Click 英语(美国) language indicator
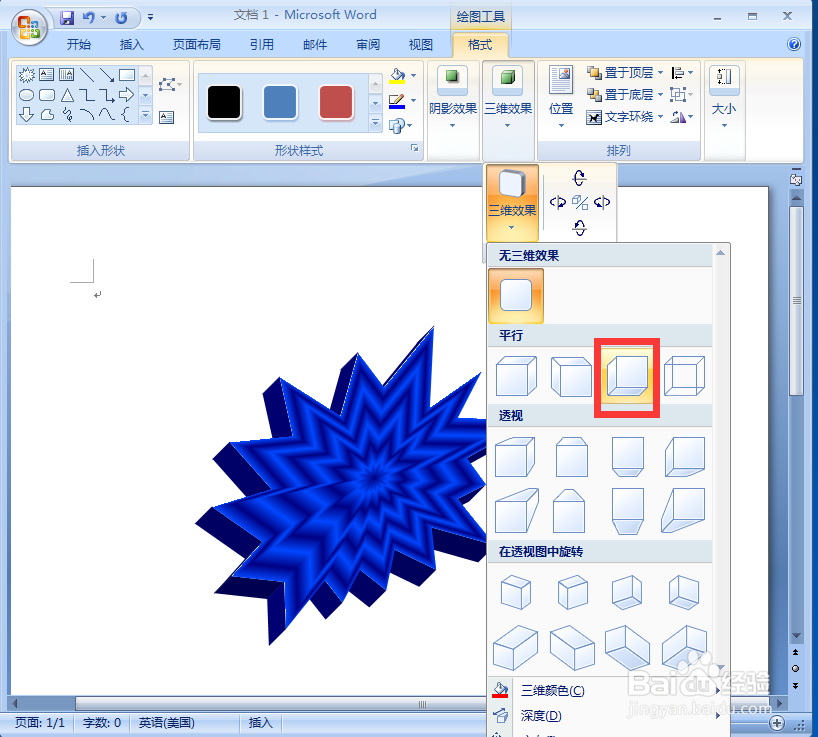The height and width of the screenshot is (737, 818). click(x=166, y=723)
